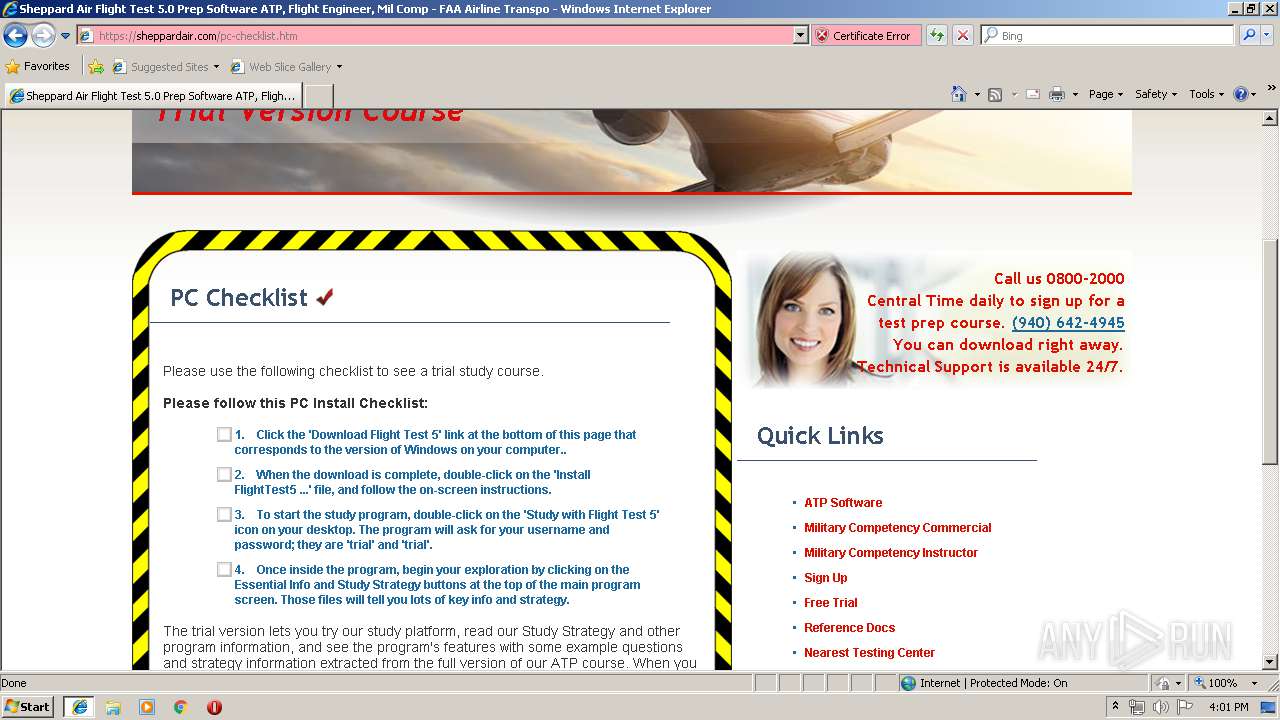
Task: Click the Read Mail envelope icon
Action: point(1033,94)
